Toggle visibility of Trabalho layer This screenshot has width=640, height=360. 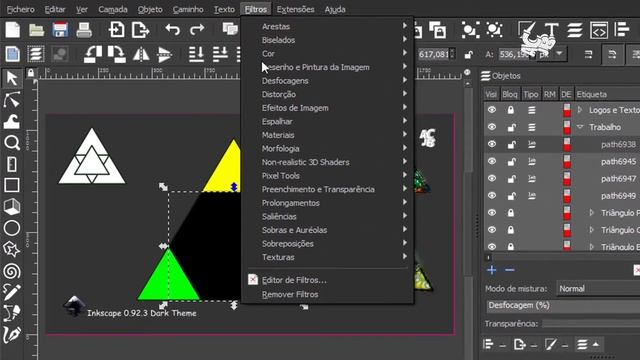click(492, 127)
